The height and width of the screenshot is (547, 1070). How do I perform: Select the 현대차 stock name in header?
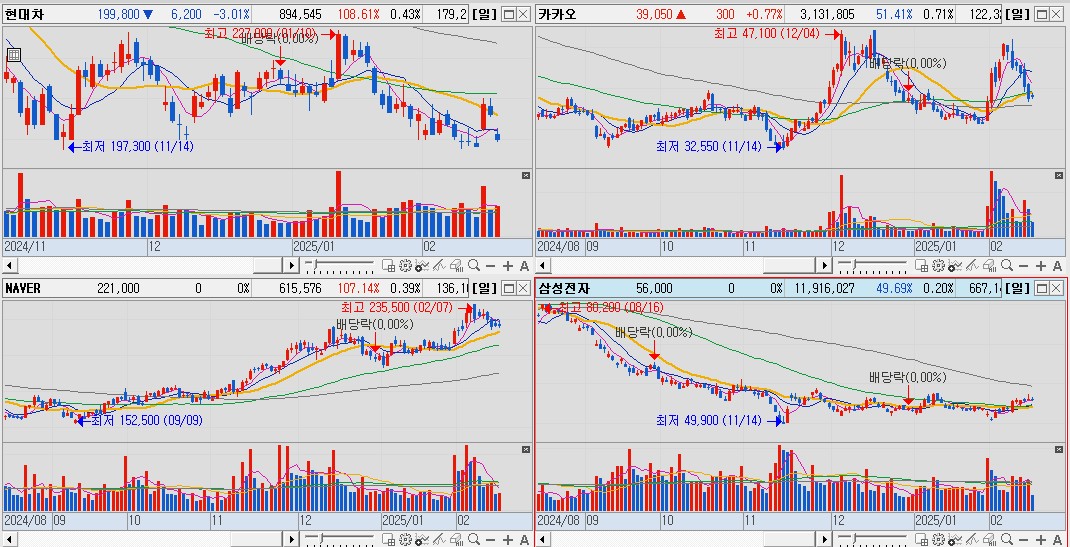(25, 14)
